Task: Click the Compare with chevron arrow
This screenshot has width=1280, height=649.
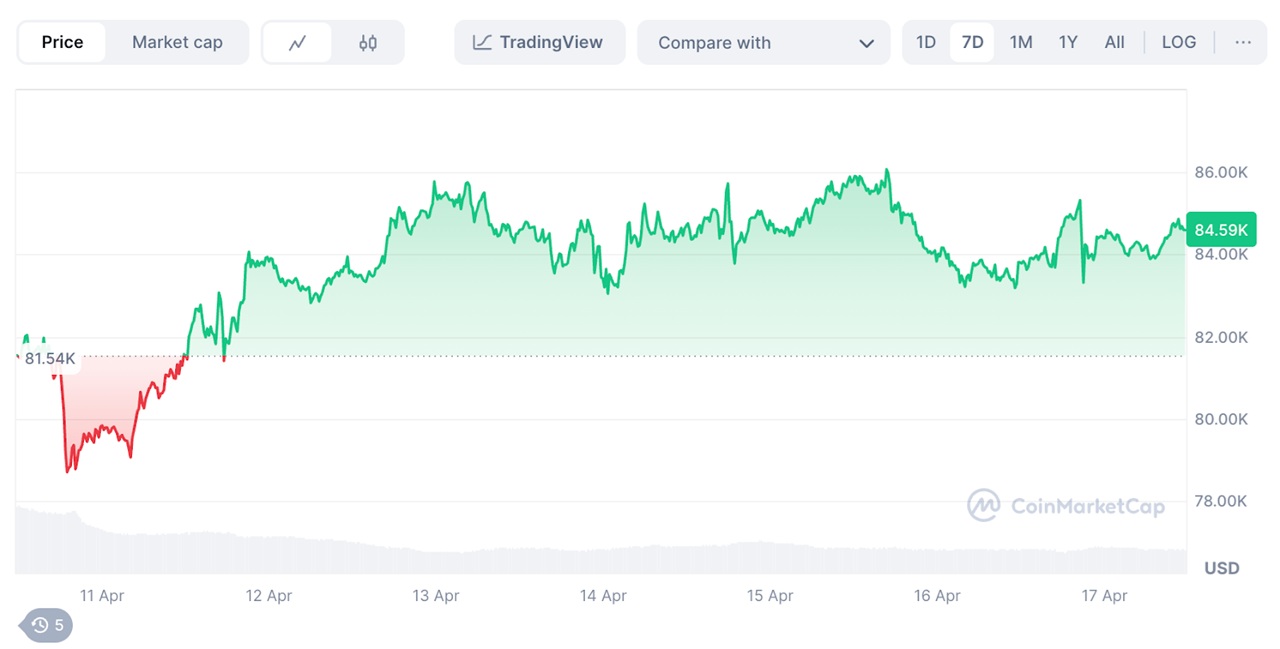Action: [x=866, y=43]
